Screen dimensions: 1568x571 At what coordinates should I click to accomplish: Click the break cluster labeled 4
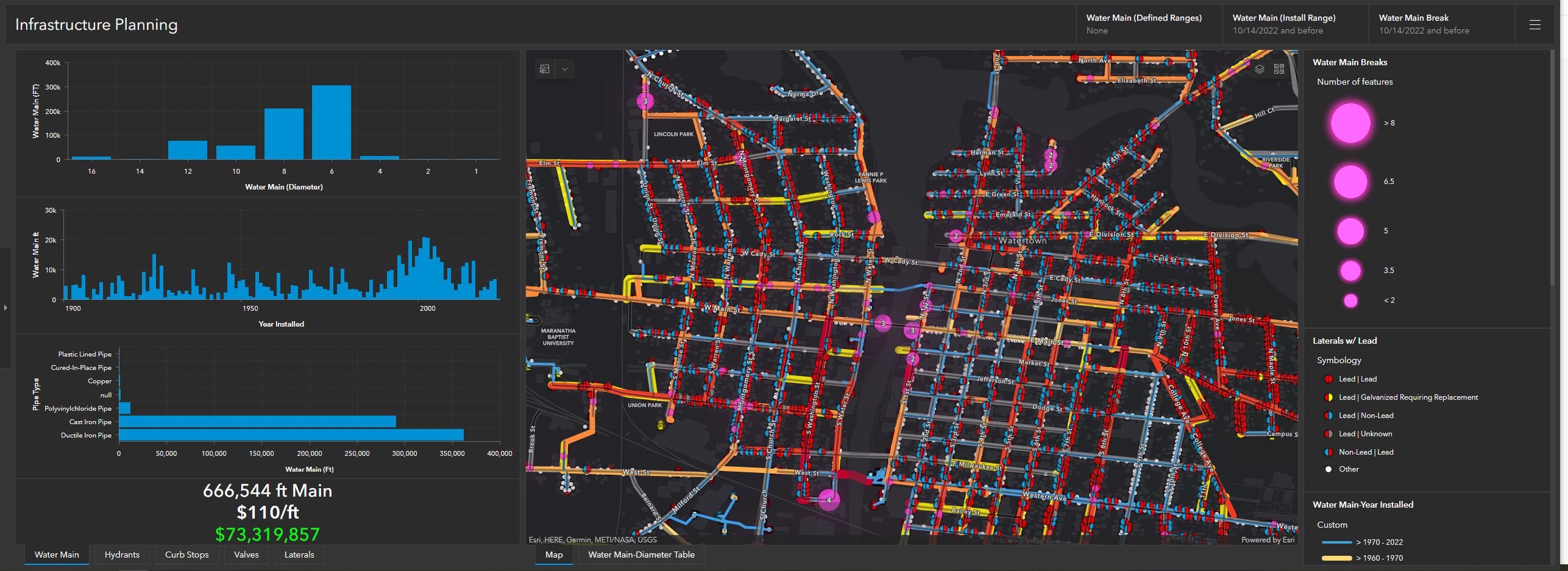click(829, 500)
